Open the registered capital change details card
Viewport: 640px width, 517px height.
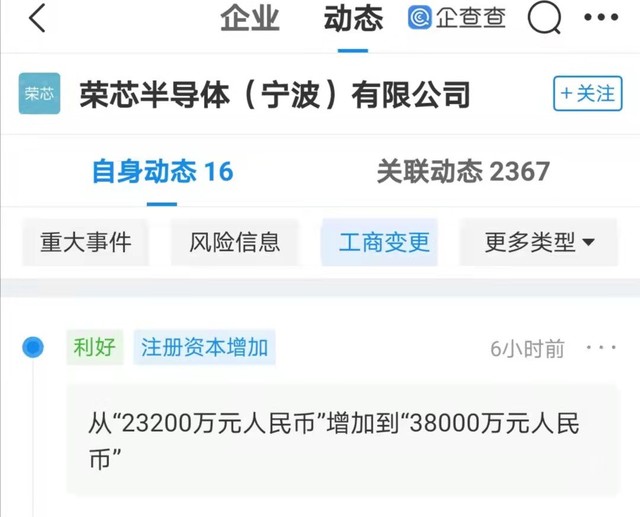(344, 440)
